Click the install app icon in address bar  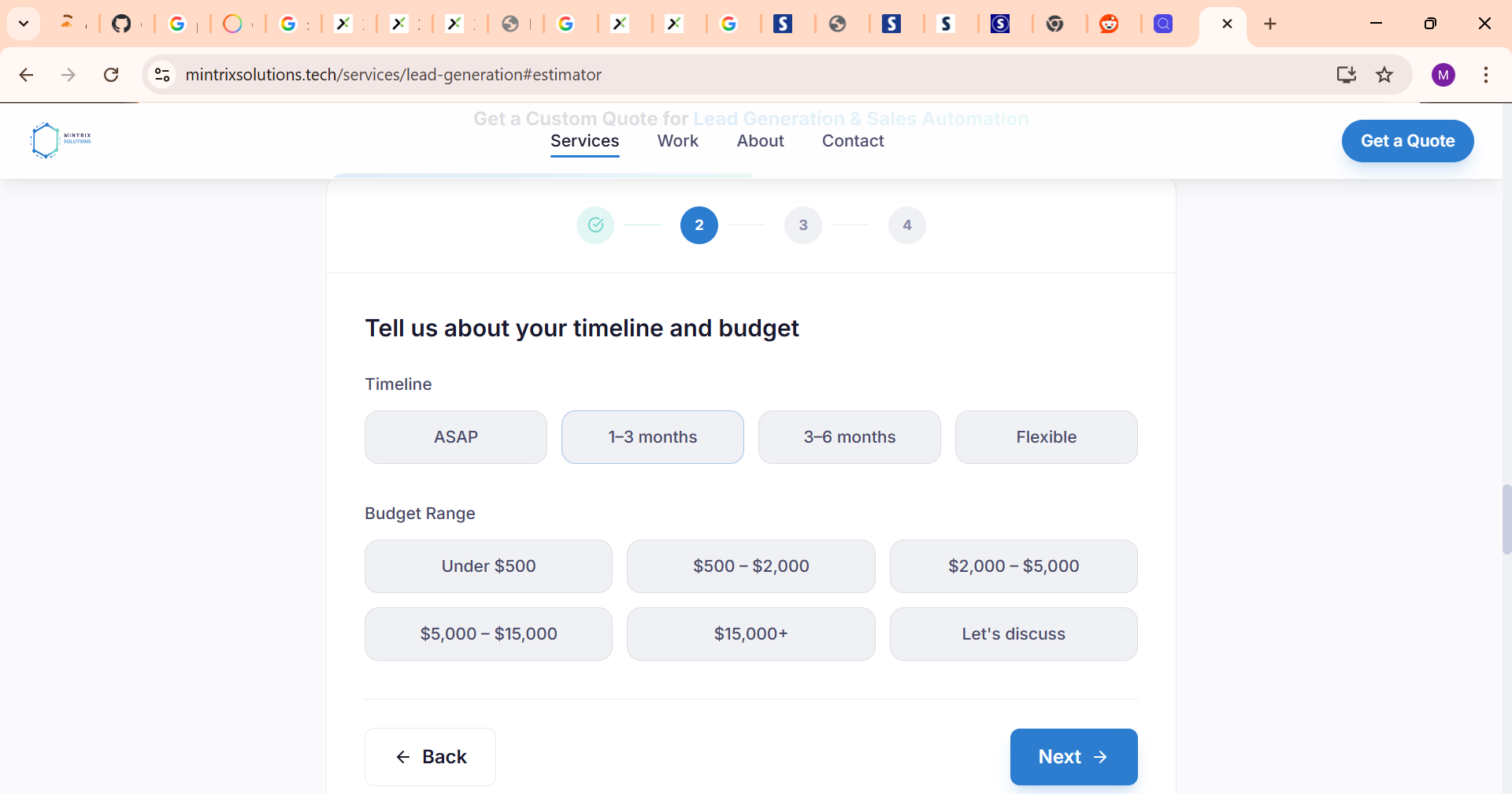(x=1346, y=75)
